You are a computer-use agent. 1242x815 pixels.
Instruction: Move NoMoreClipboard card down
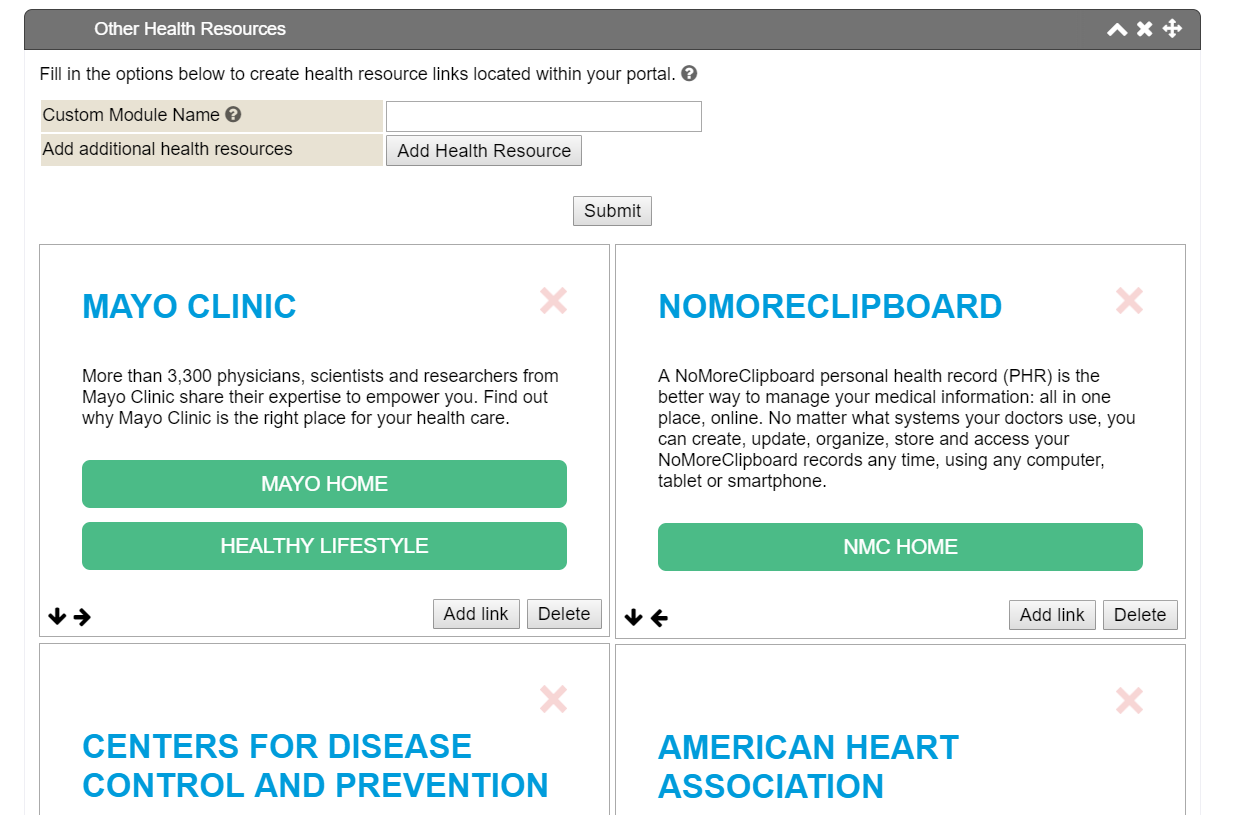click(633, 618)
